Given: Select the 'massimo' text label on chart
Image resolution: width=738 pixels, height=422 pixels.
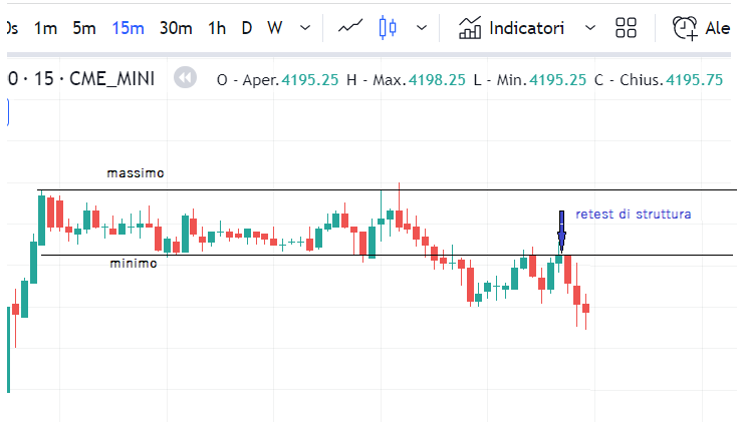Looking at the screenshot, I should (135, 173).
